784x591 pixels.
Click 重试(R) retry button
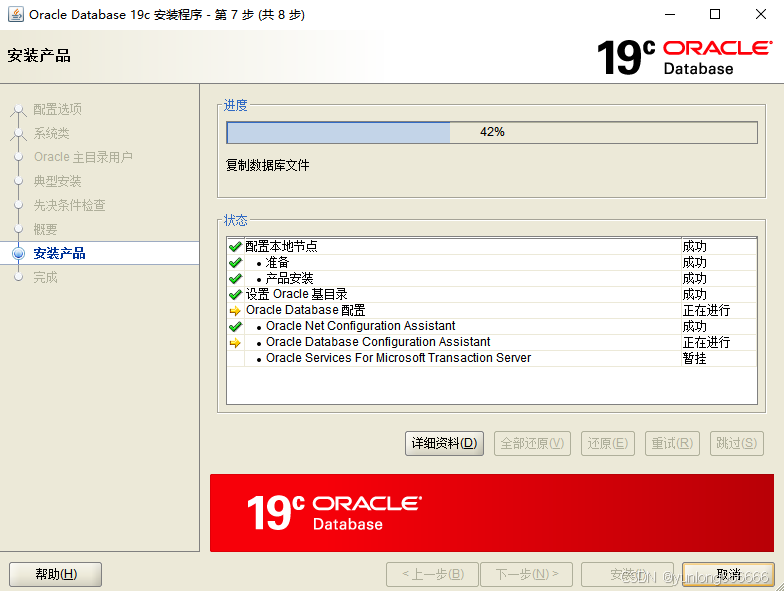(x=672, y=444)
